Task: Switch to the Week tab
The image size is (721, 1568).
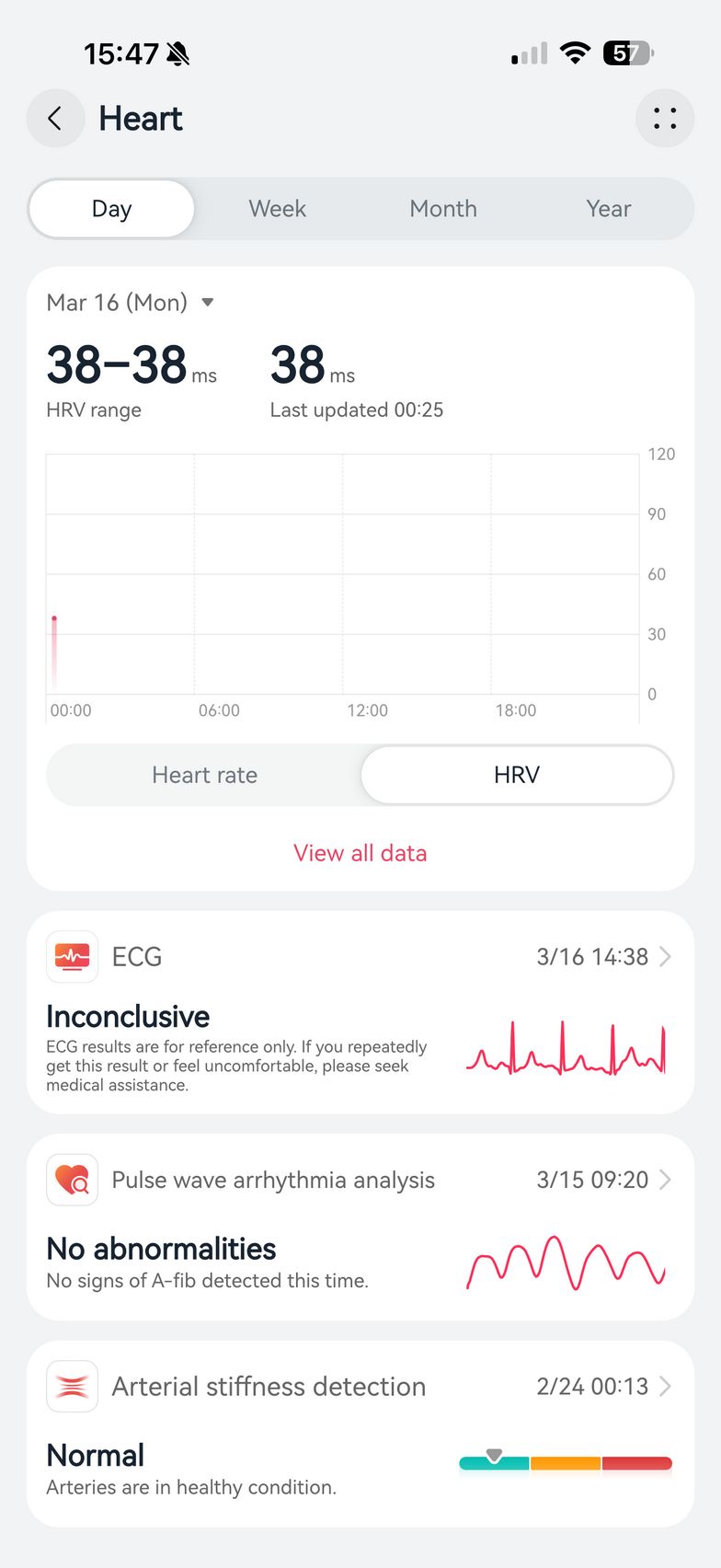Action: pyautogui.click(x=277, y=209)
